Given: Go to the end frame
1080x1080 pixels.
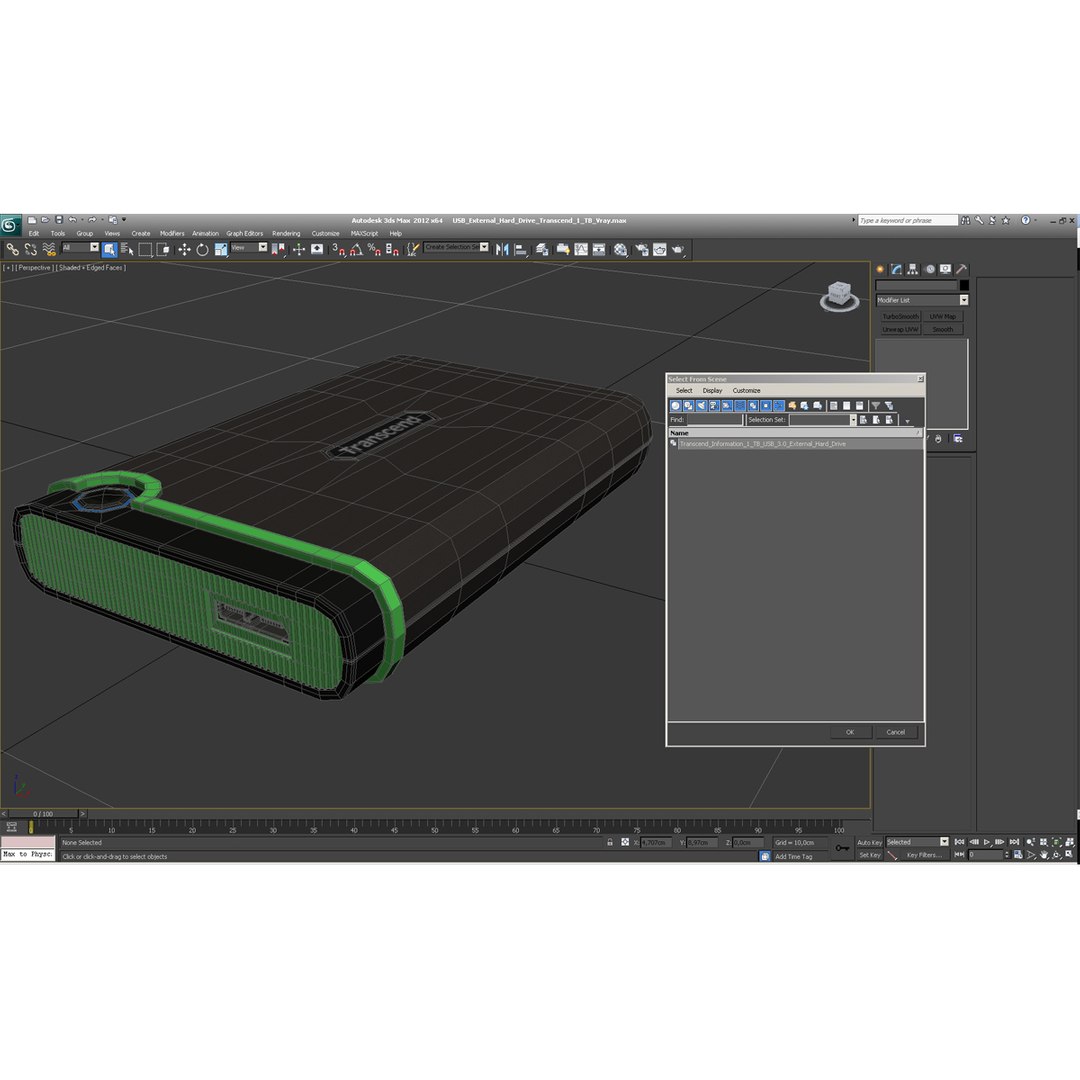Looking at the screenshot, I should [x=1014, y=842].
